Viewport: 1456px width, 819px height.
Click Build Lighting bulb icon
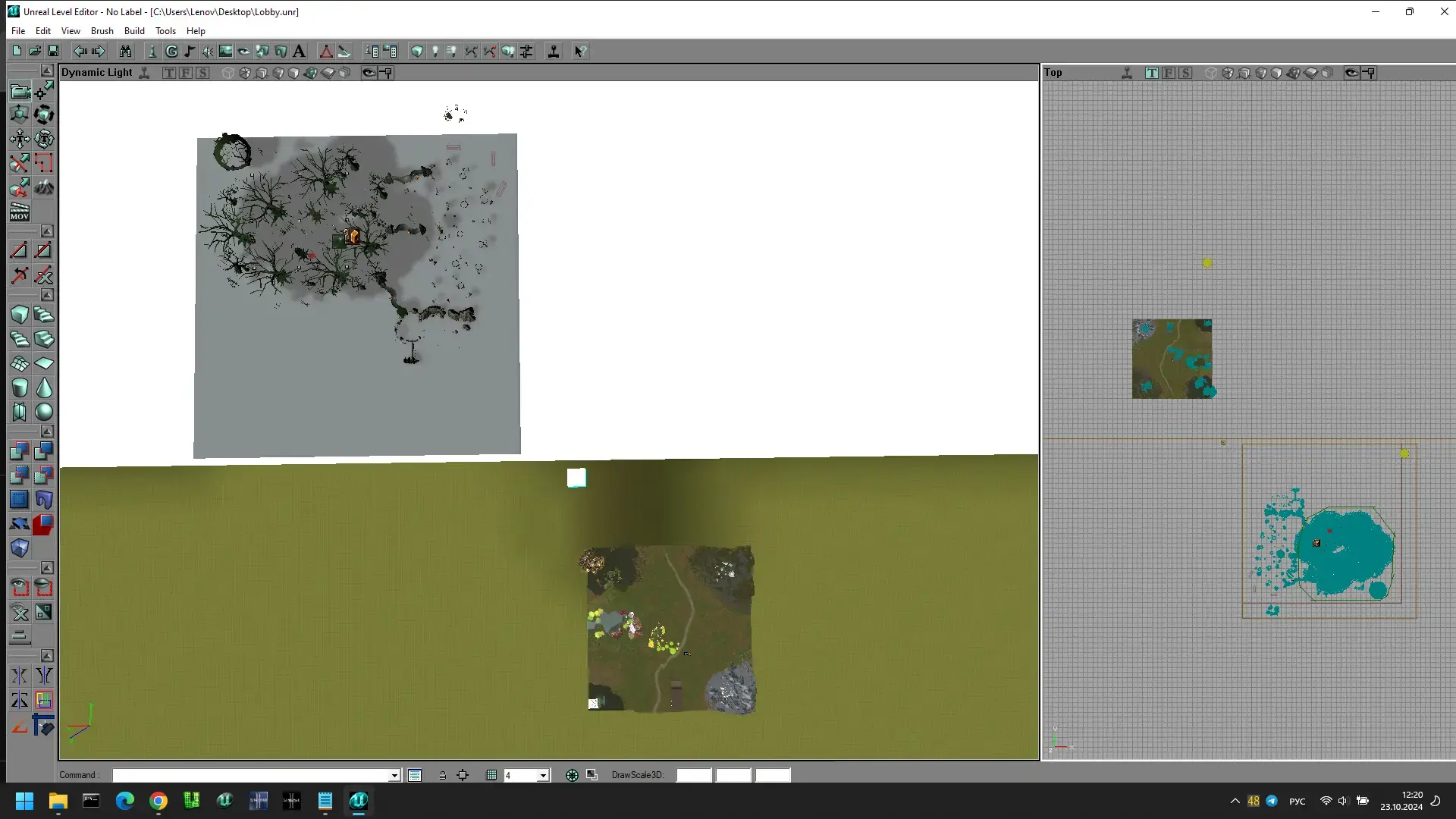click(435, 51)
